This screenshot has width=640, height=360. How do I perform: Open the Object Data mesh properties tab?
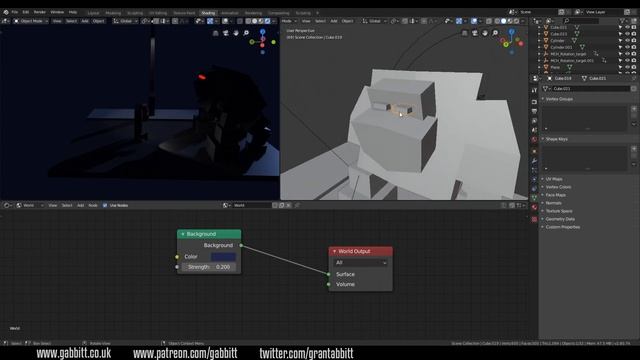[534, 198]
